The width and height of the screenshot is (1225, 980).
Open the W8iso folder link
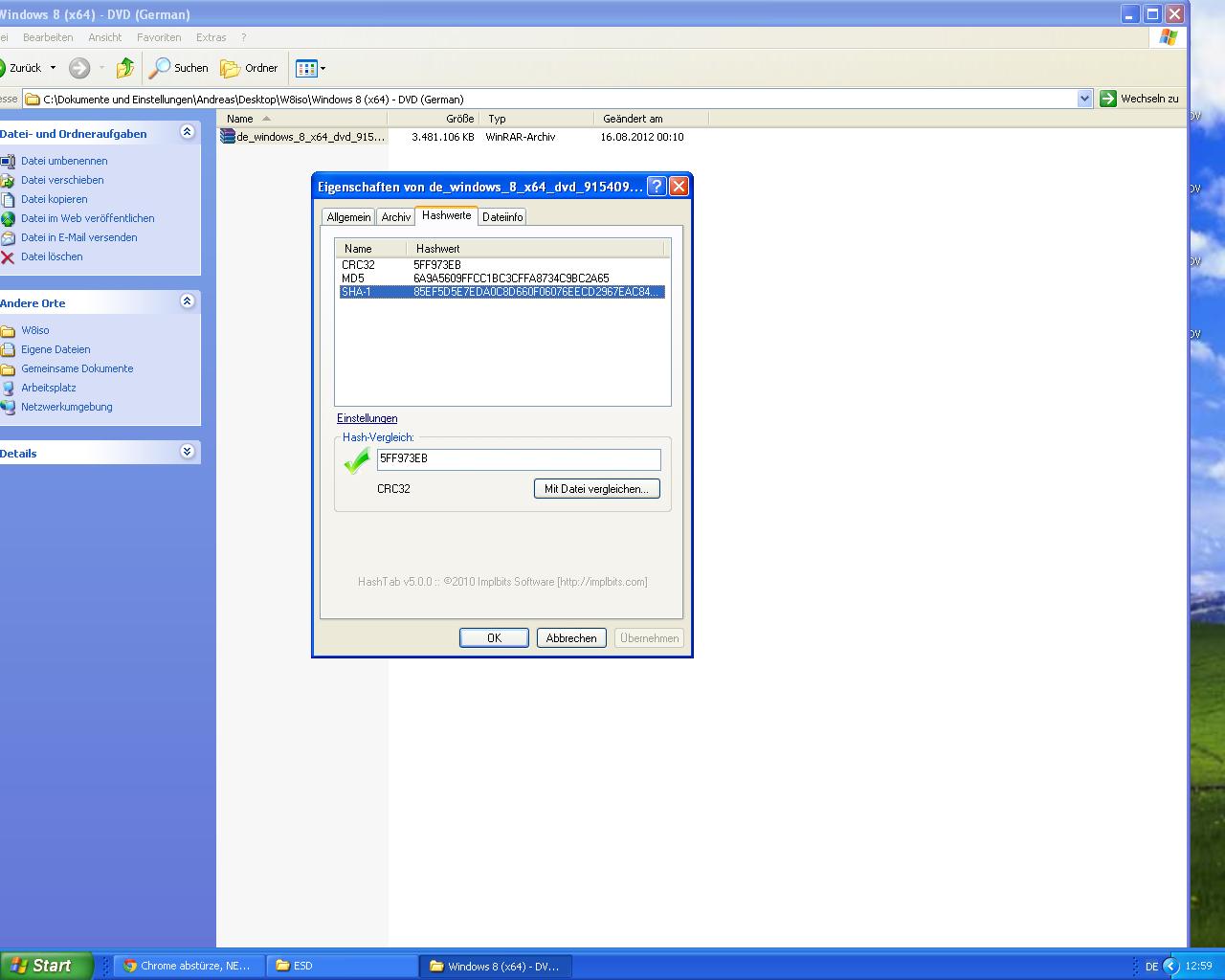tap(35, 330)
